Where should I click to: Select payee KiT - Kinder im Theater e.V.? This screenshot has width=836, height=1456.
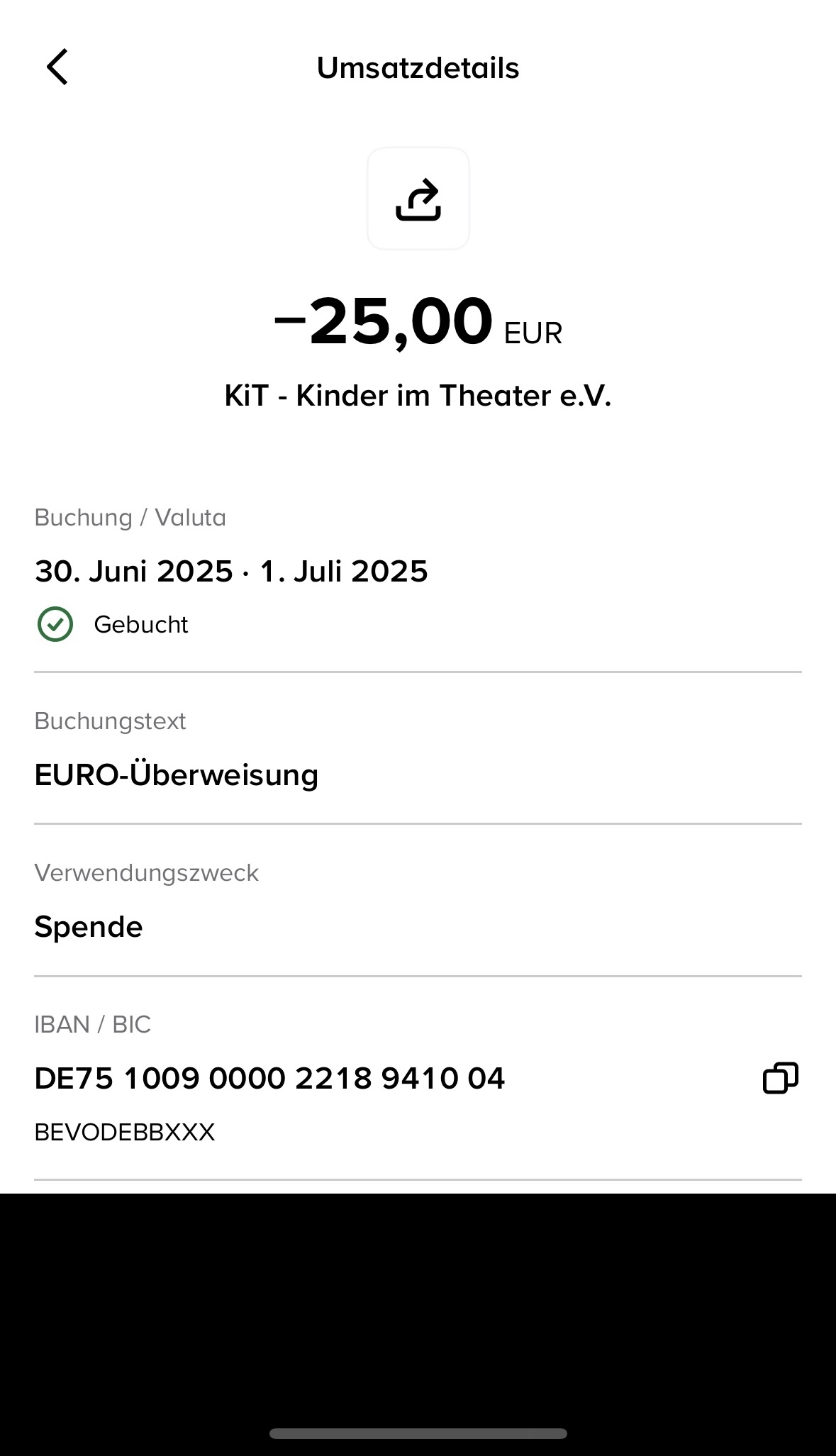click(x=418, y=396)
